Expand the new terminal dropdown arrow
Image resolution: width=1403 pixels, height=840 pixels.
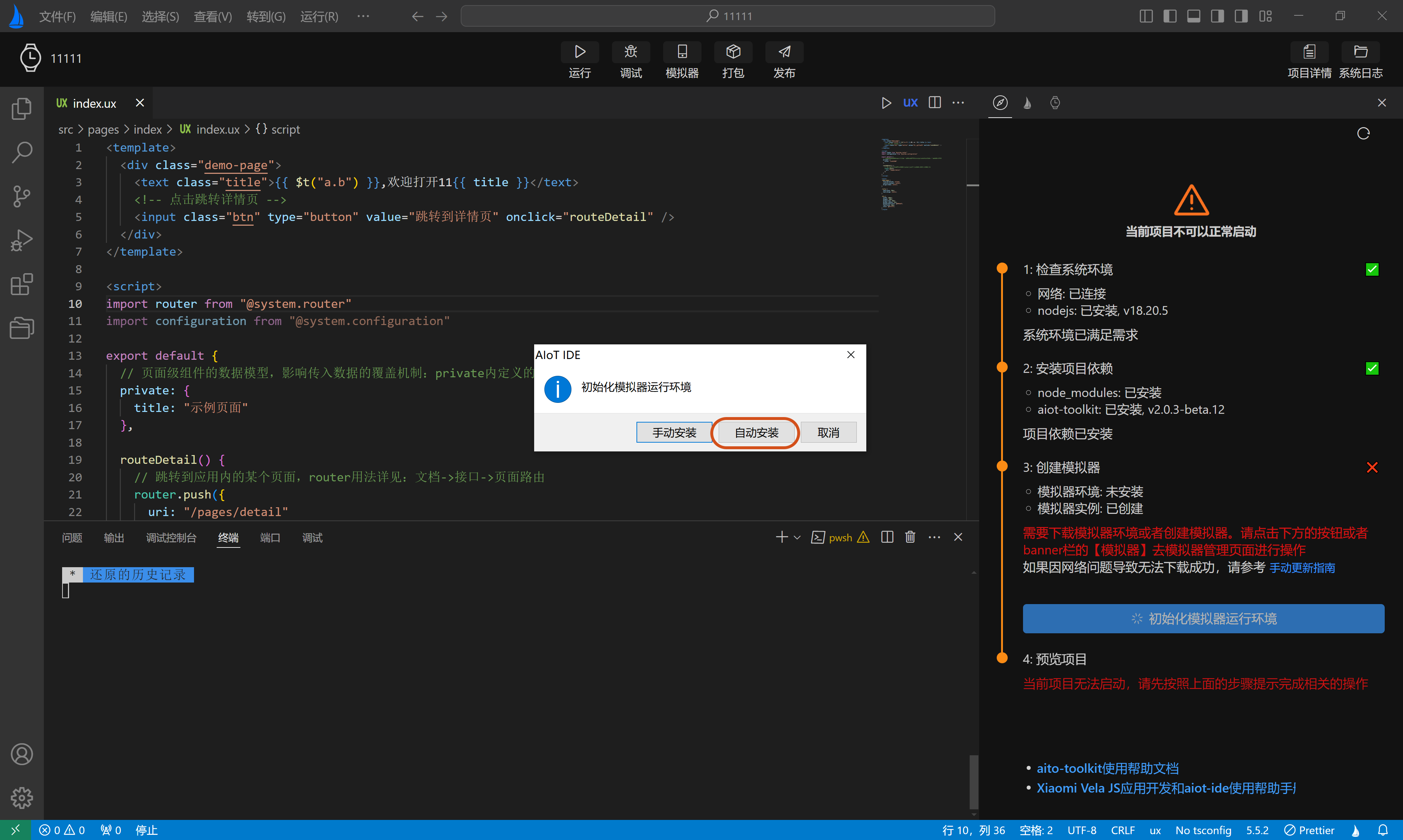pyautogui.click(x=797, y=537)
